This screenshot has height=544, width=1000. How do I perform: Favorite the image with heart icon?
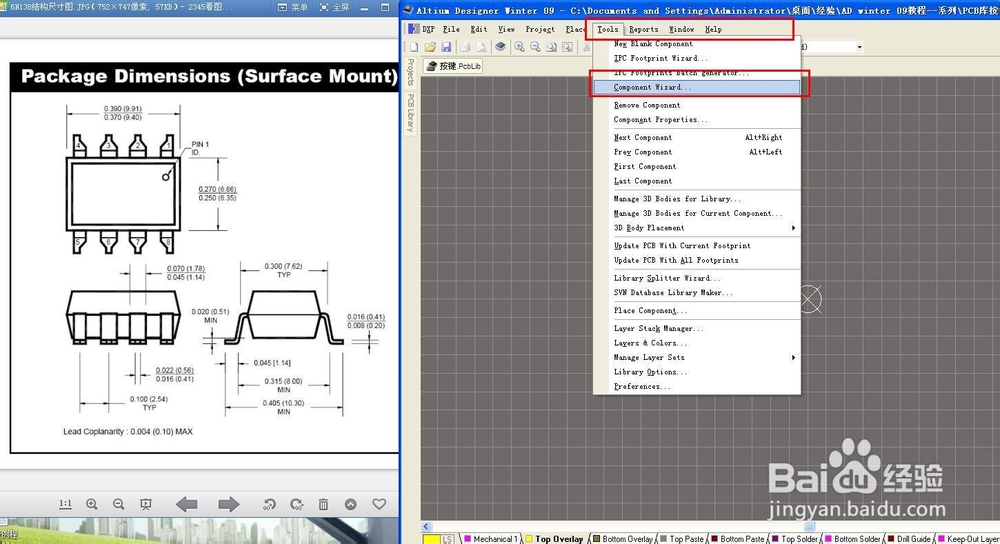[x=379, y=504]
